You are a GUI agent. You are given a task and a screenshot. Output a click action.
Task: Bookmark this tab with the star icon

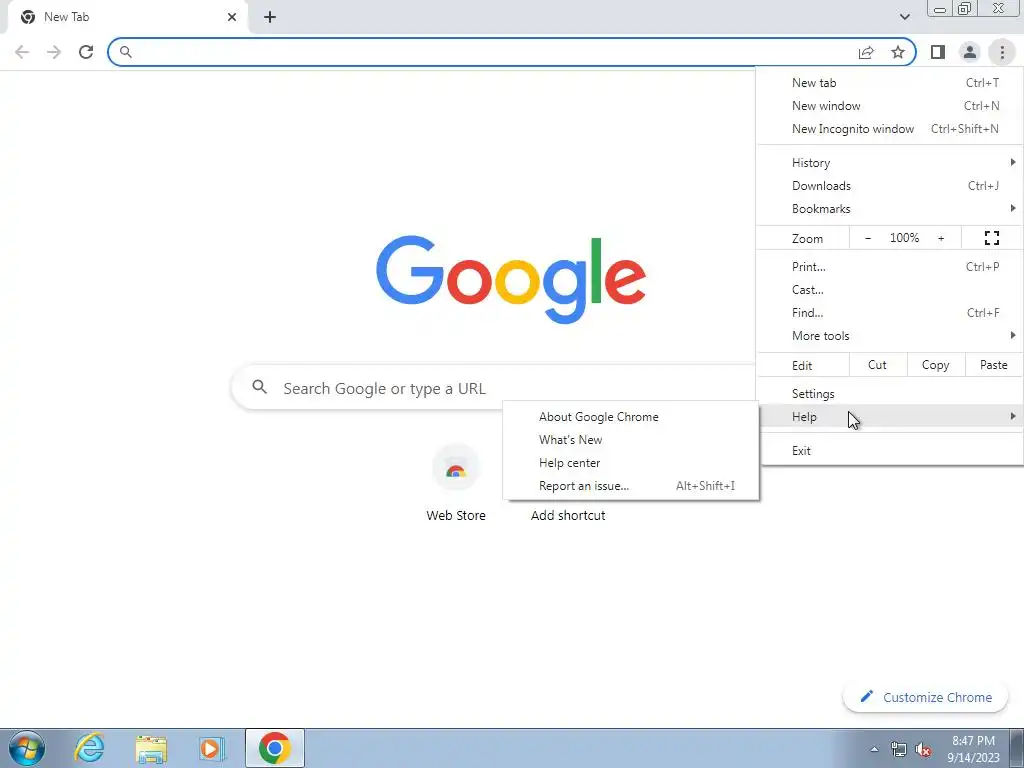click(x=898, y=52)
